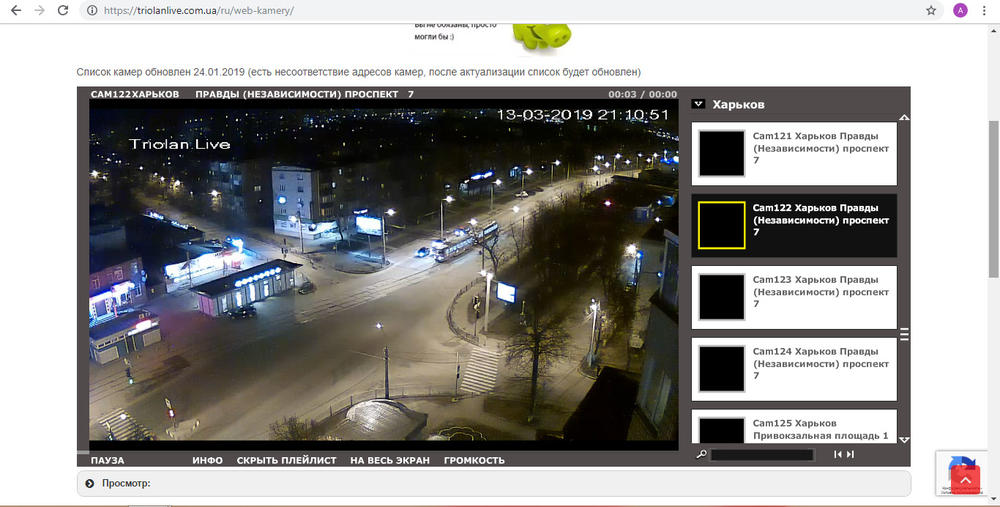Select the Cam124 Харьков camera
The width and height of the screenshot is (1000, 507).
(794, 369)
